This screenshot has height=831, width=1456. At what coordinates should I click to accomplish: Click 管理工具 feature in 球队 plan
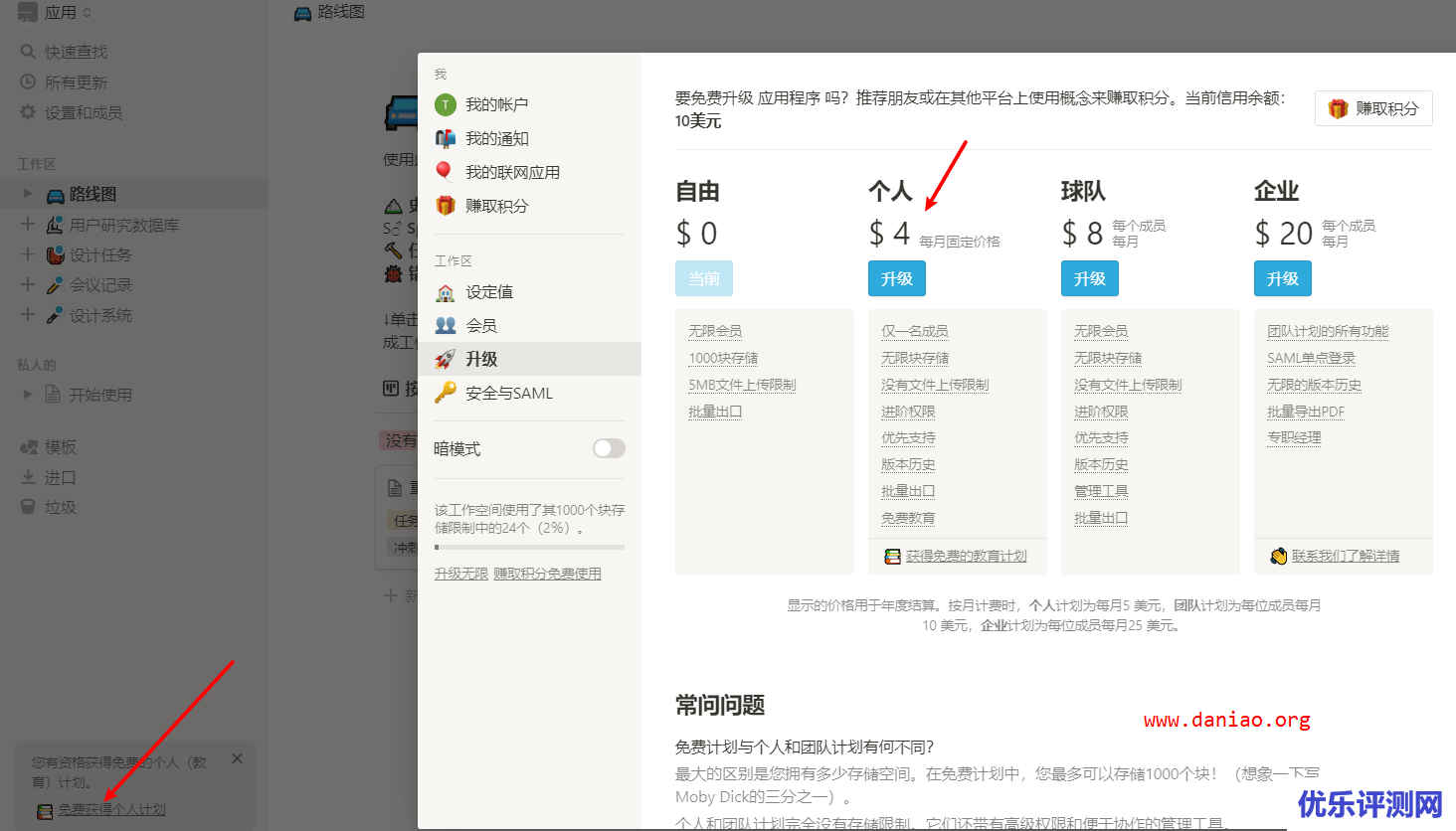[x=1101, y=491]
